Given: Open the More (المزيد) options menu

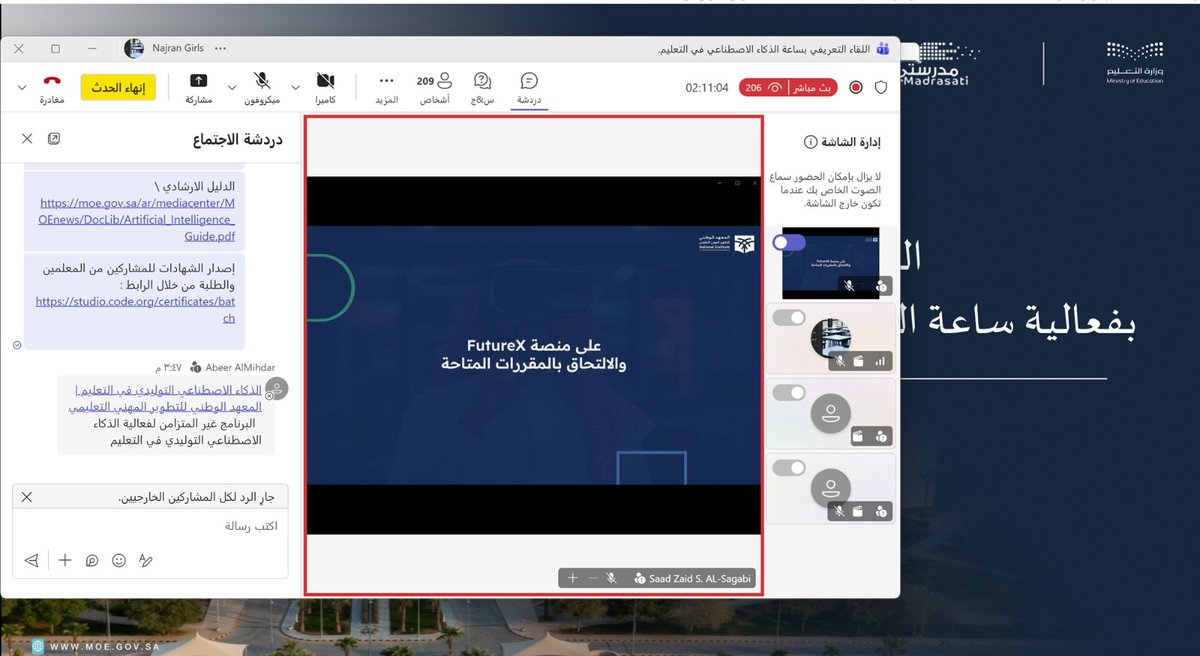Looking at the screenshot, I should (x=387, y=88).
